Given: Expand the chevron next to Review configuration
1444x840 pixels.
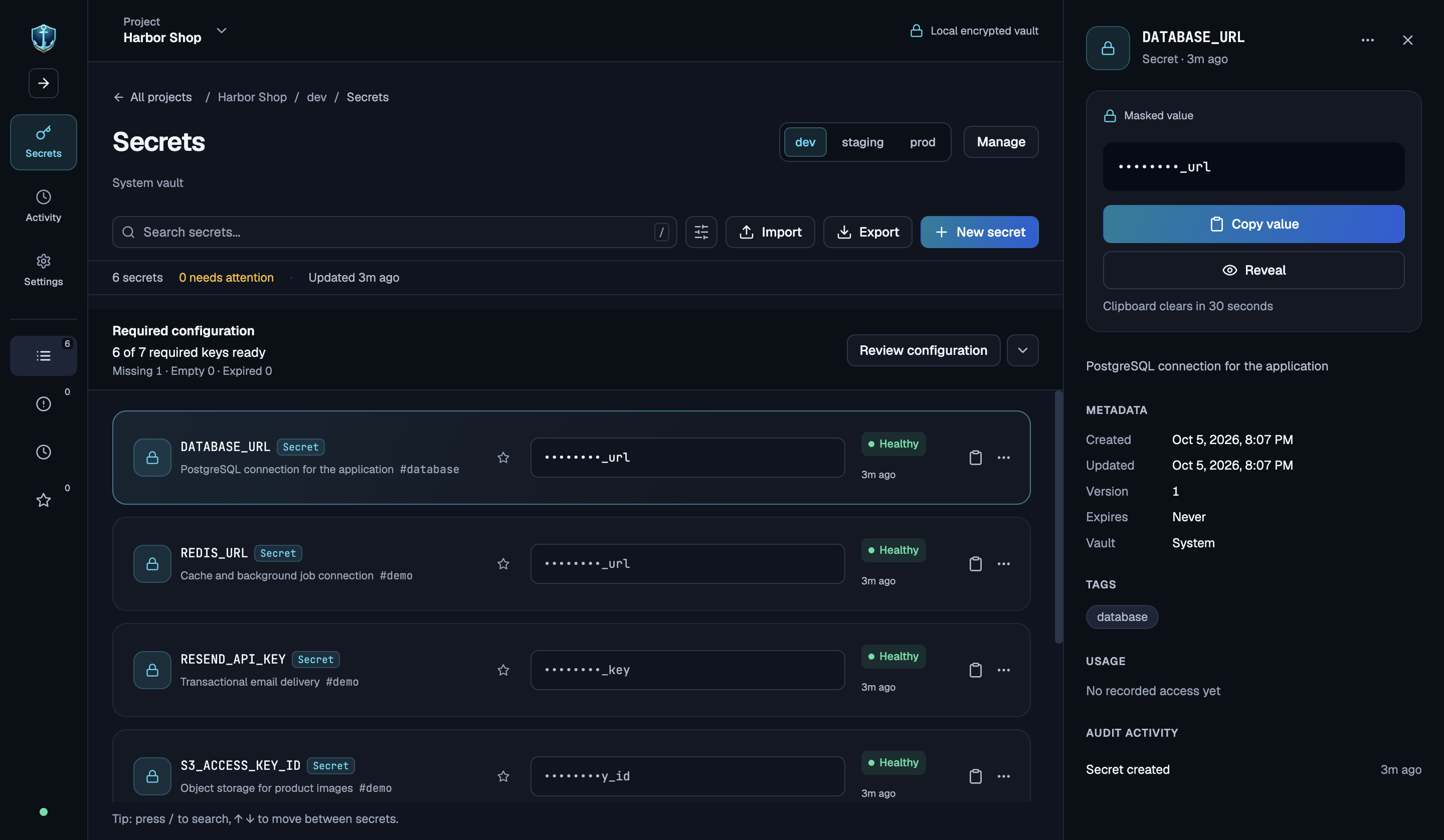Looking at the screenshot, I should pos(1023,351).
